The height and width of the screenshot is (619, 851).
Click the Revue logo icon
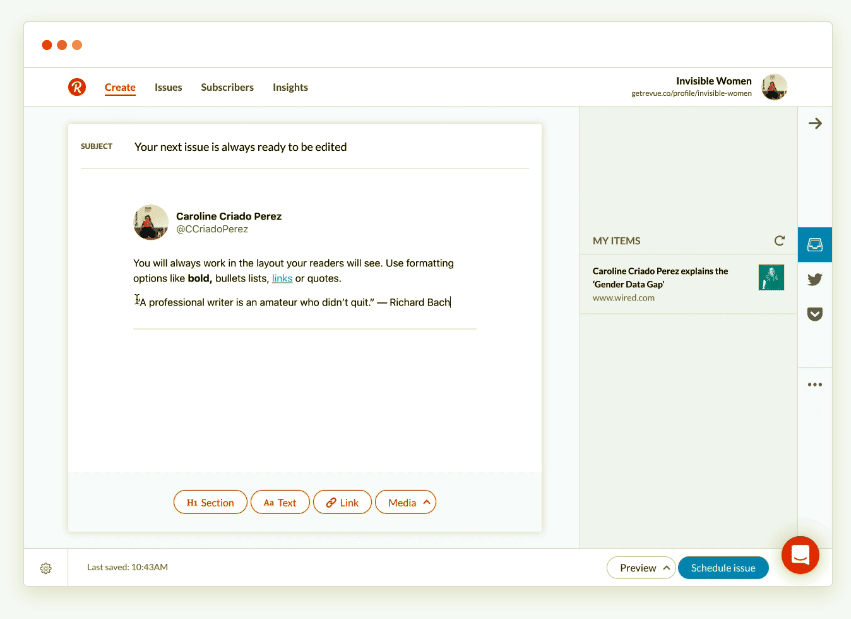(x=77, y=87)
